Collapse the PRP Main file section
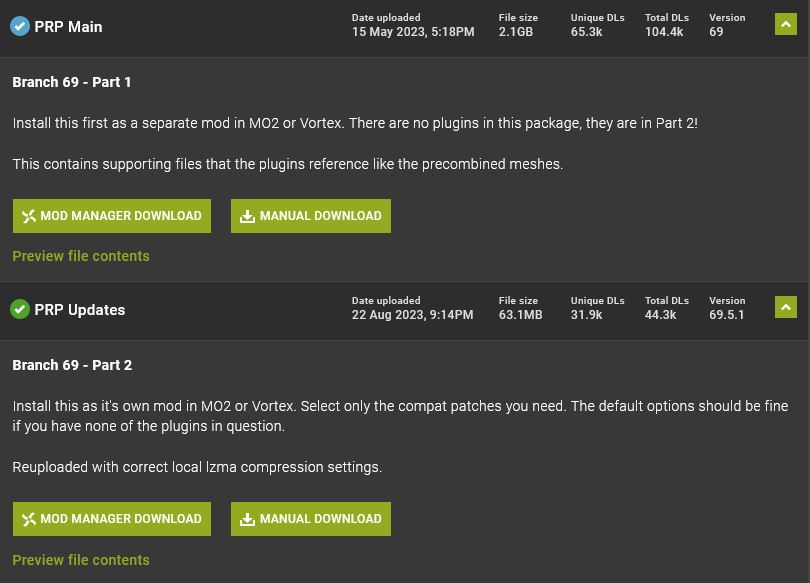The width and height of the screenshot is (810, 583). pyautogui.click(x=786, y=24)
